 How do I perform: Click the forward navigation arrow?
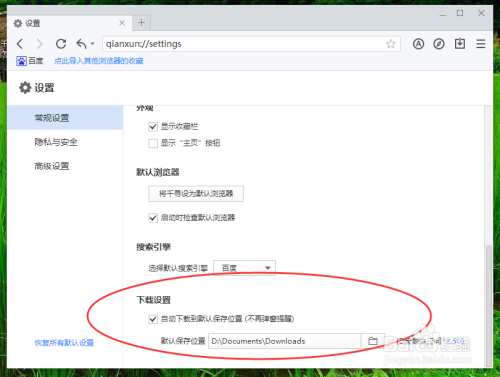point(40,44)
